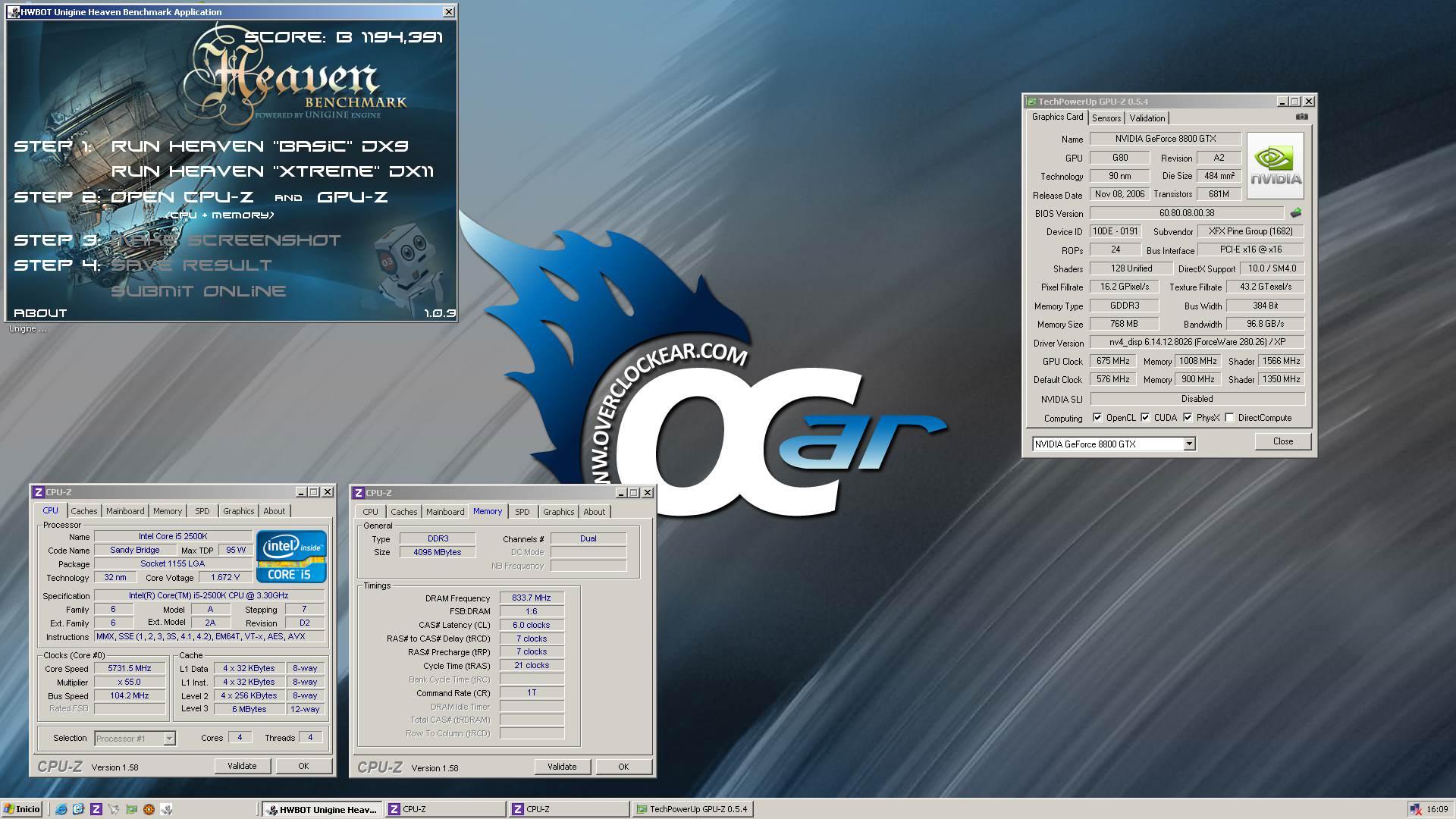Image resolution: width=1456 pixels, height=819 pixels.
Task: Click the NVIDIA logo in GPU-Z
Action: click(1276, 166)
